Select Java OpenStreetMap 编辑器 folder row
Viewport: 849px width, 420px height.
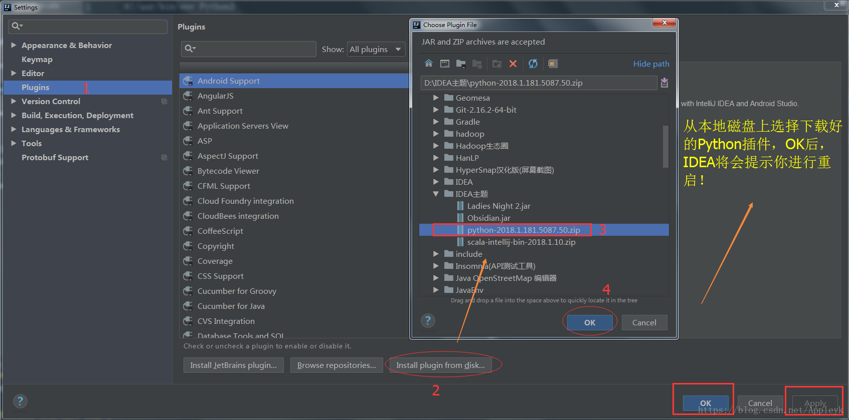click(544, 278)
